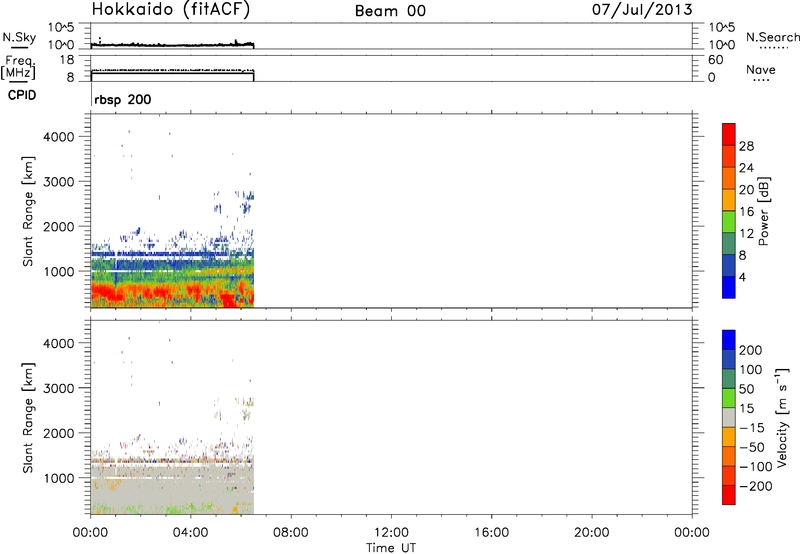800x554 pixels.
Task: Select the 'Time UT' axis title
Action: point(391,548)
